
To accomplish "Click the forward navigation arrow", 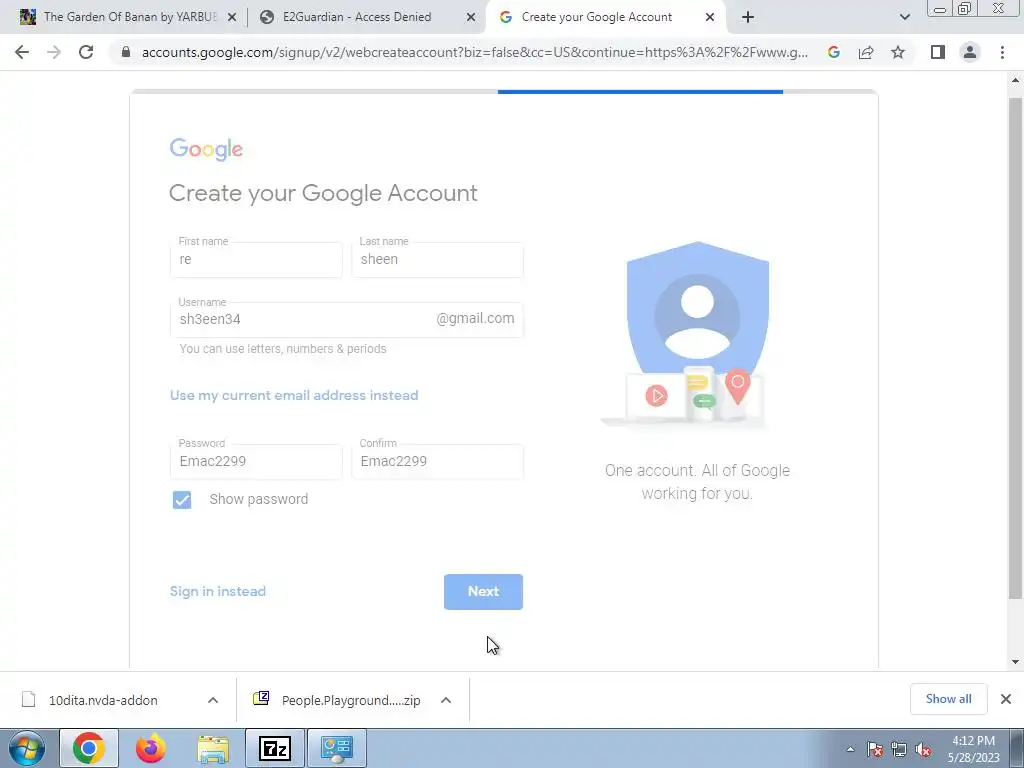I will (x=54, y=52).
